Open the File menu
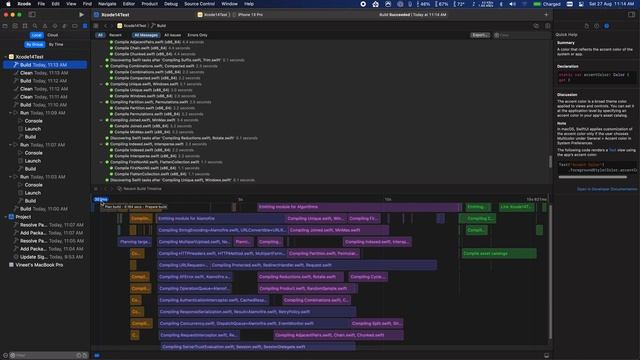This screenshot has height=360, width=640. coord(41,4)
